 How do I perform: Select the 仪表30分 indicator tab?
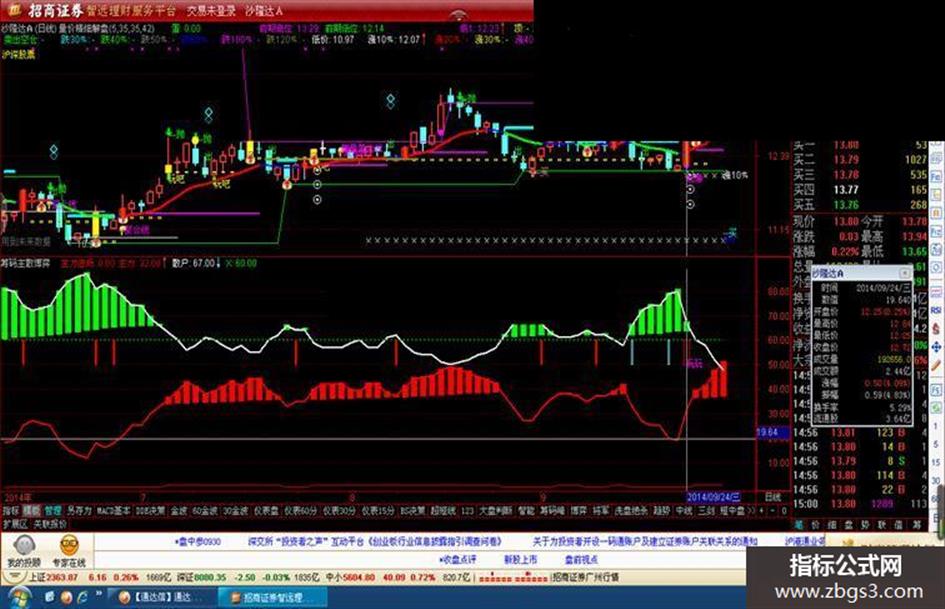tap(339, 511)
